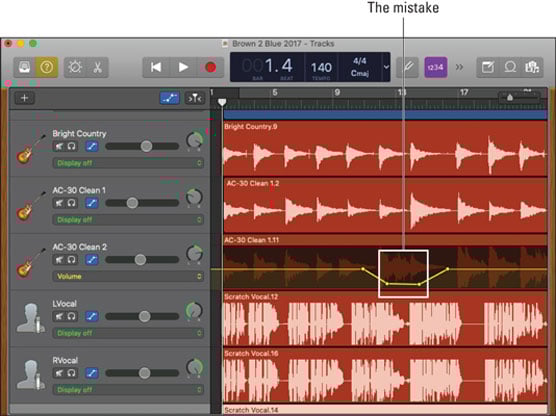Toggle the count-in 1234 button
Image resolution: width=556 pixels, height=416 pixels.
(435, 67)
